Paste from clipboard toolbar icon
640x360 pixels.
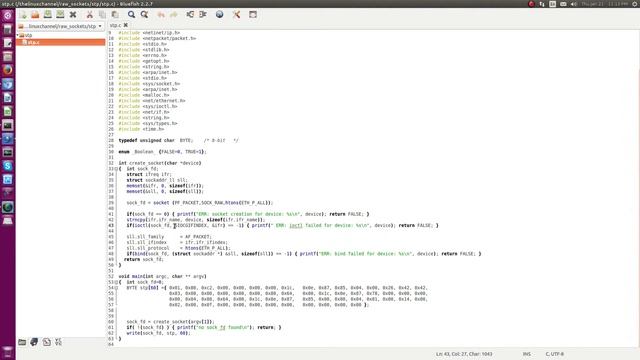click(x=115, y=15)
